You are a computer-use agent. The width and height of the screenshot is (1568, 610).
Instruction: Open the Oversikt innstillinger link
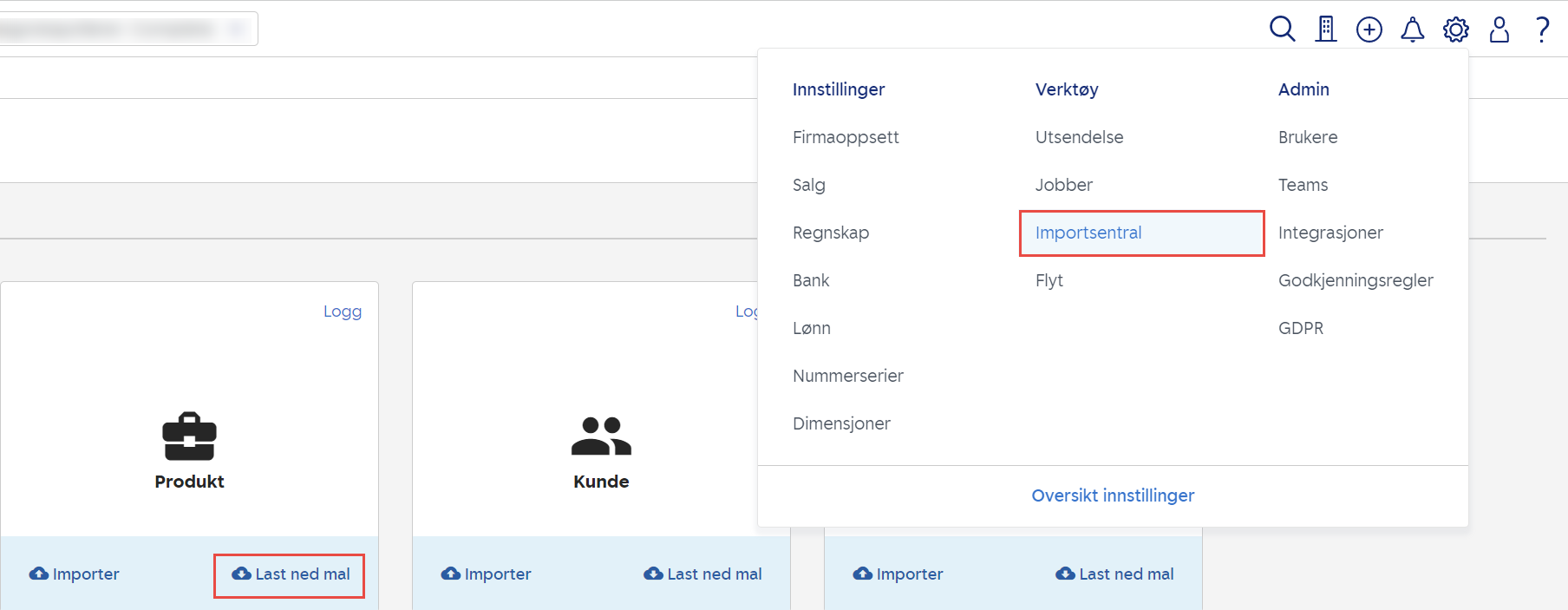(x=1113, y=495)
